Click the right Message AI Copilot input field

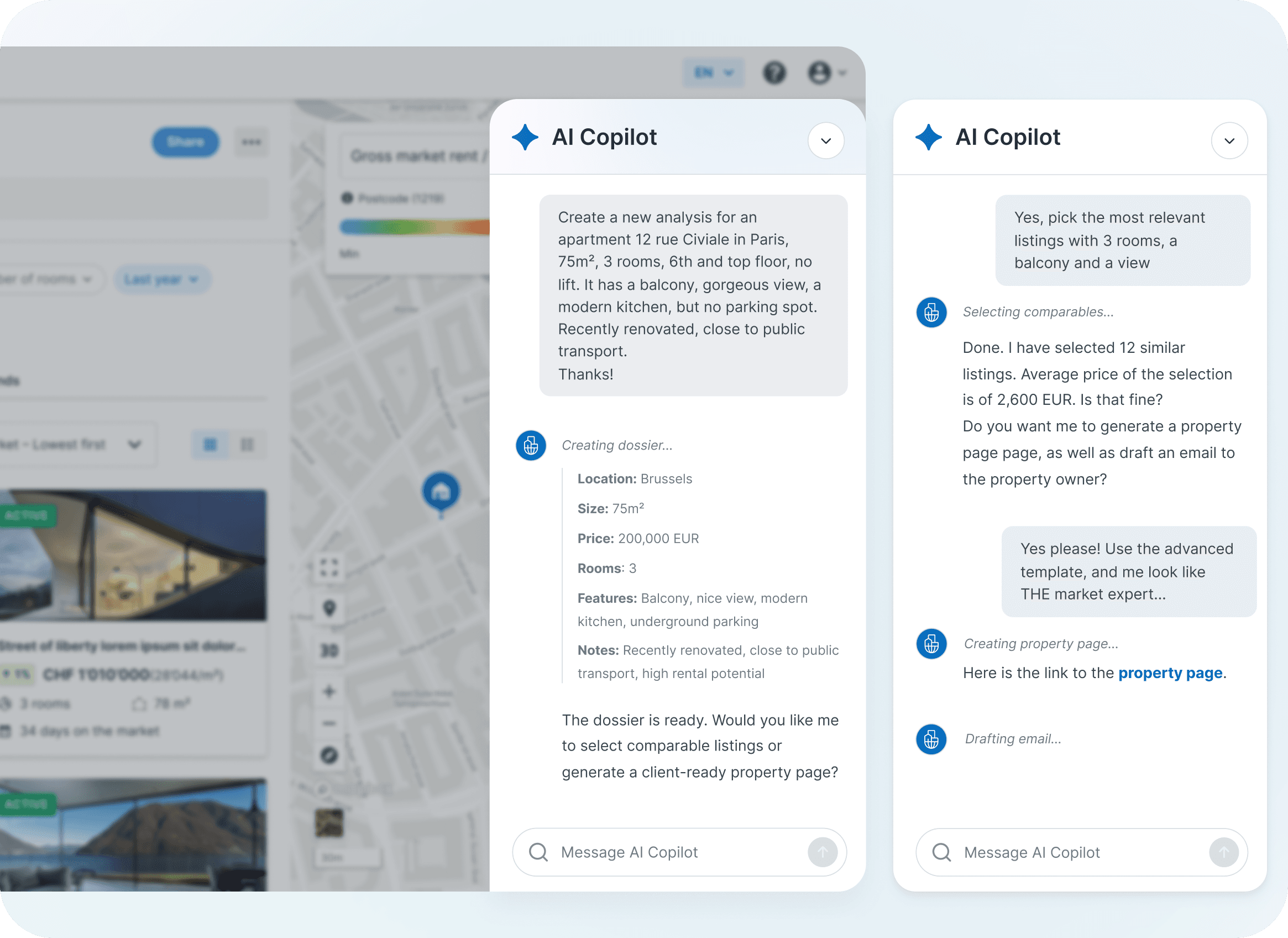1079,852
